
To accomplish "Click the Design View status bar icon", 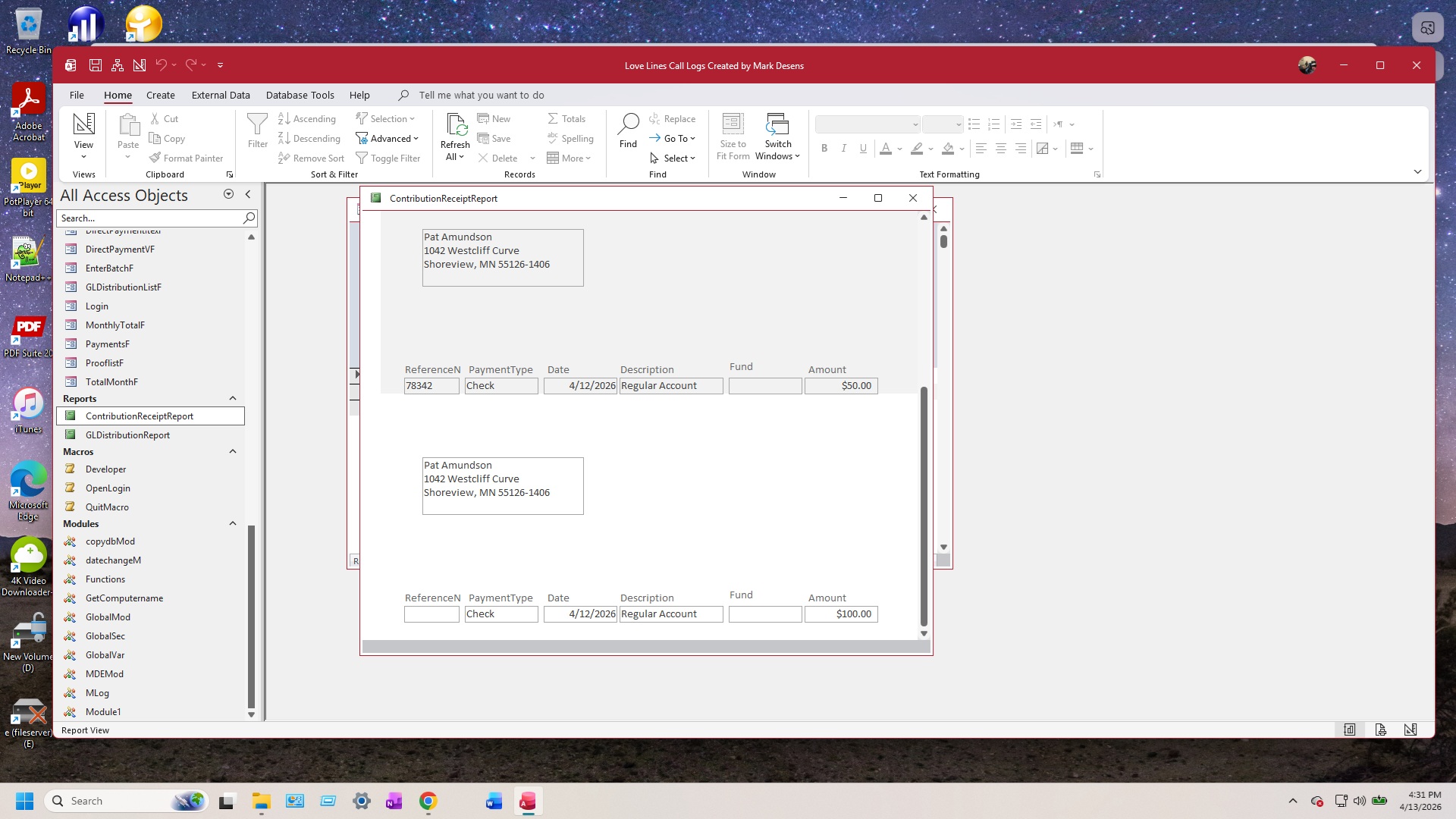I will [1410, 730].
